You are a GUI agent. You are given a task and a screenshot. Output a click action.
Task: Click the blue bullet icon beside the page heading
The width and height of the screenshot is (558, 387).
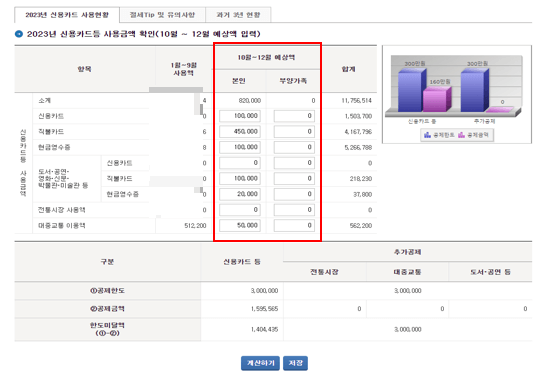[19, 34]
